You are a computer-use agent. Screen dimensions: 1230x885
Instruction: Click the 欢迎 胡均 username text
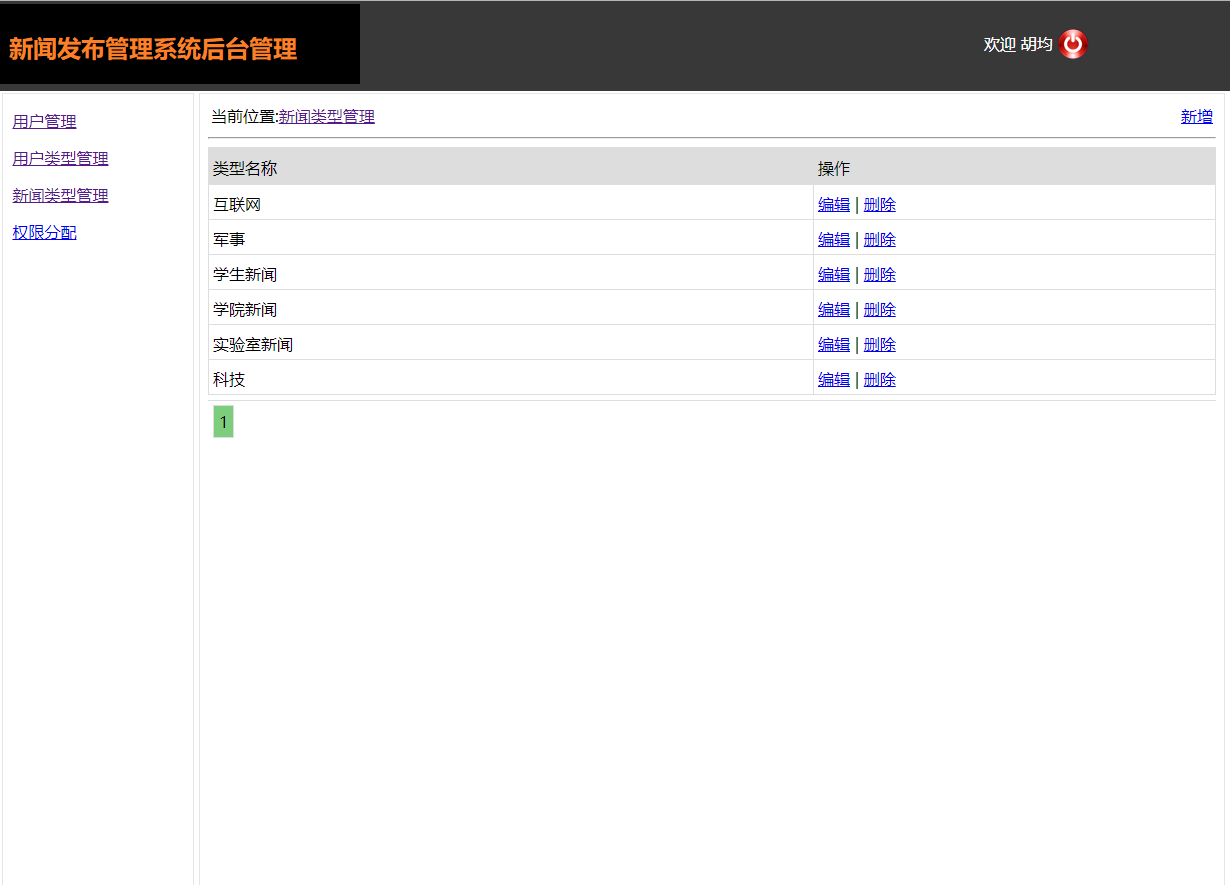pos(1013,44)
